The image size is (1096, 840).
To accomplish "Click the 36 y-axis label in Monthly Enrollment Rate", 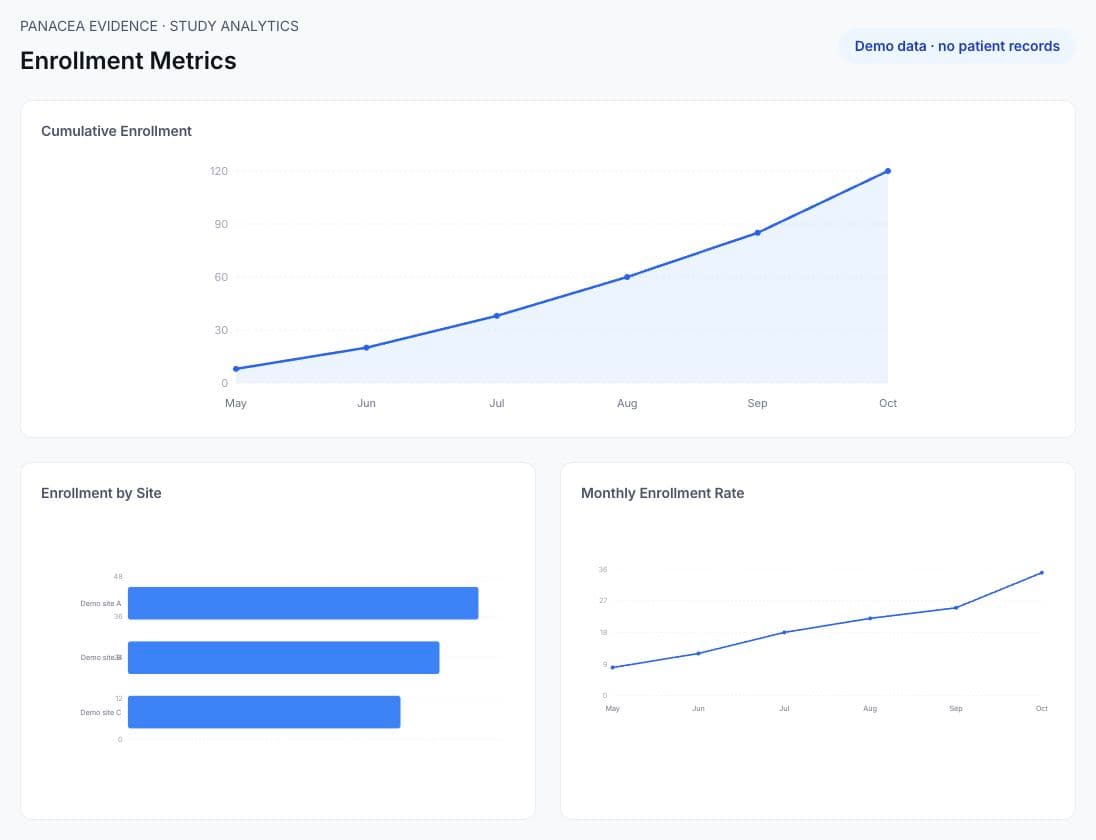I will [603, 570].
